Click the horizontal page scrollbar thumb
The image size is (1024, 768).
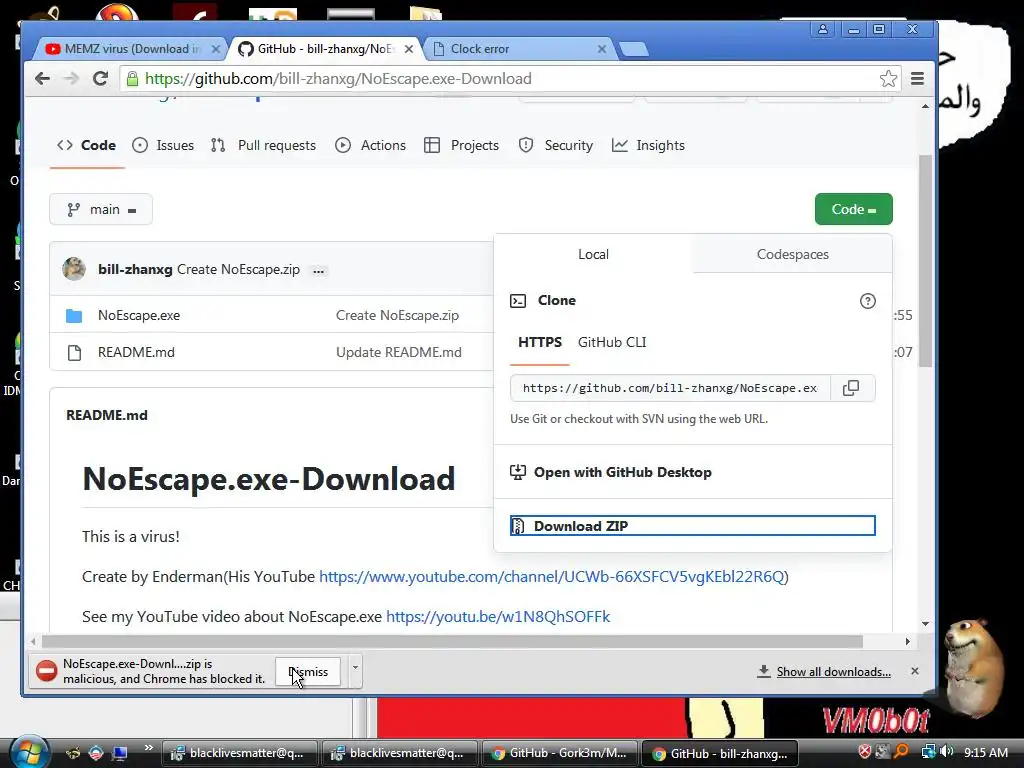452,641
